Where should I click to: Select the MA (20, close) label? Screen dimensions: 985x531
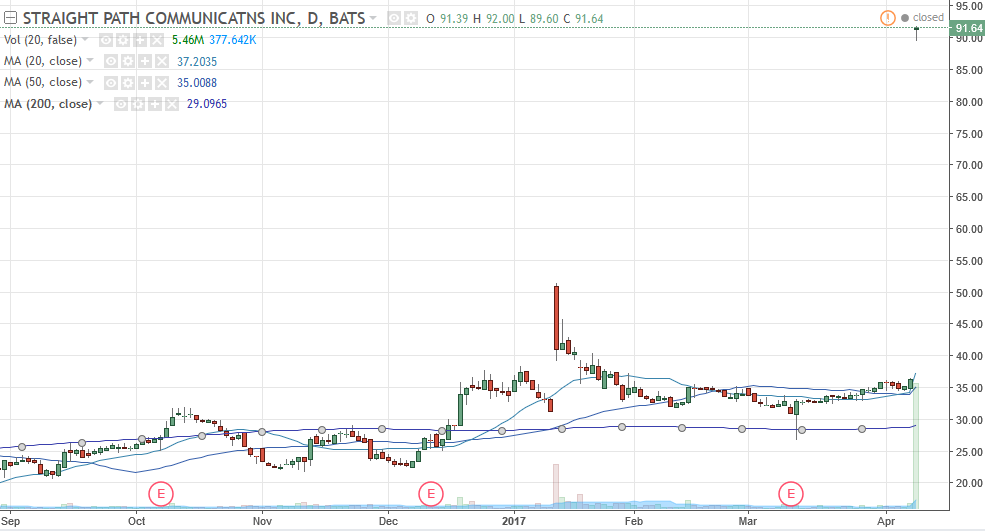point(43,61)
